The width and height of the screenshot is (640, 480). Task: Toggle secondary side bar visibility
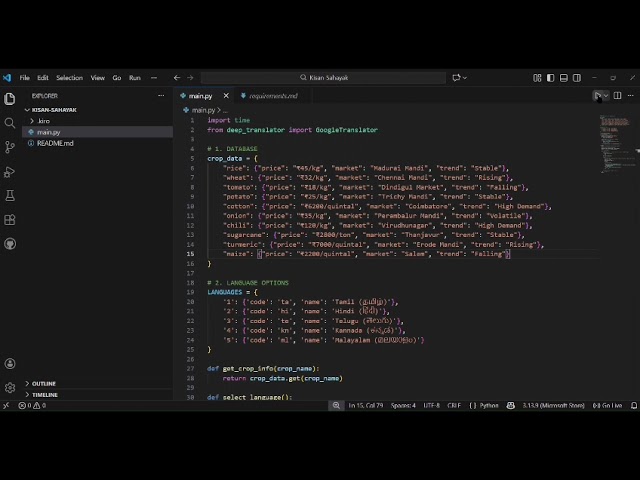tap(577, 78)
